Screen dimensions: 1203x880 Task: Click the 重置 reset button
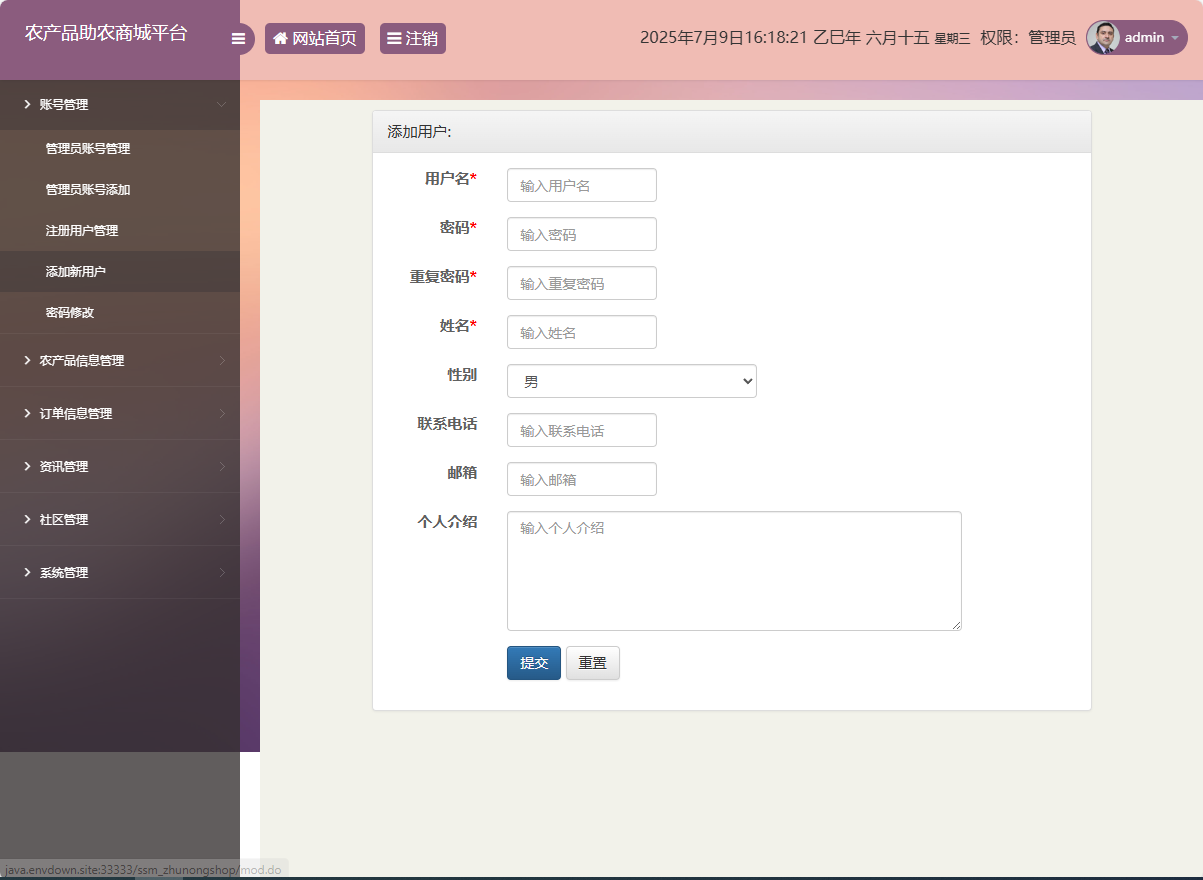pyautogui.click(x=592, y=662)
